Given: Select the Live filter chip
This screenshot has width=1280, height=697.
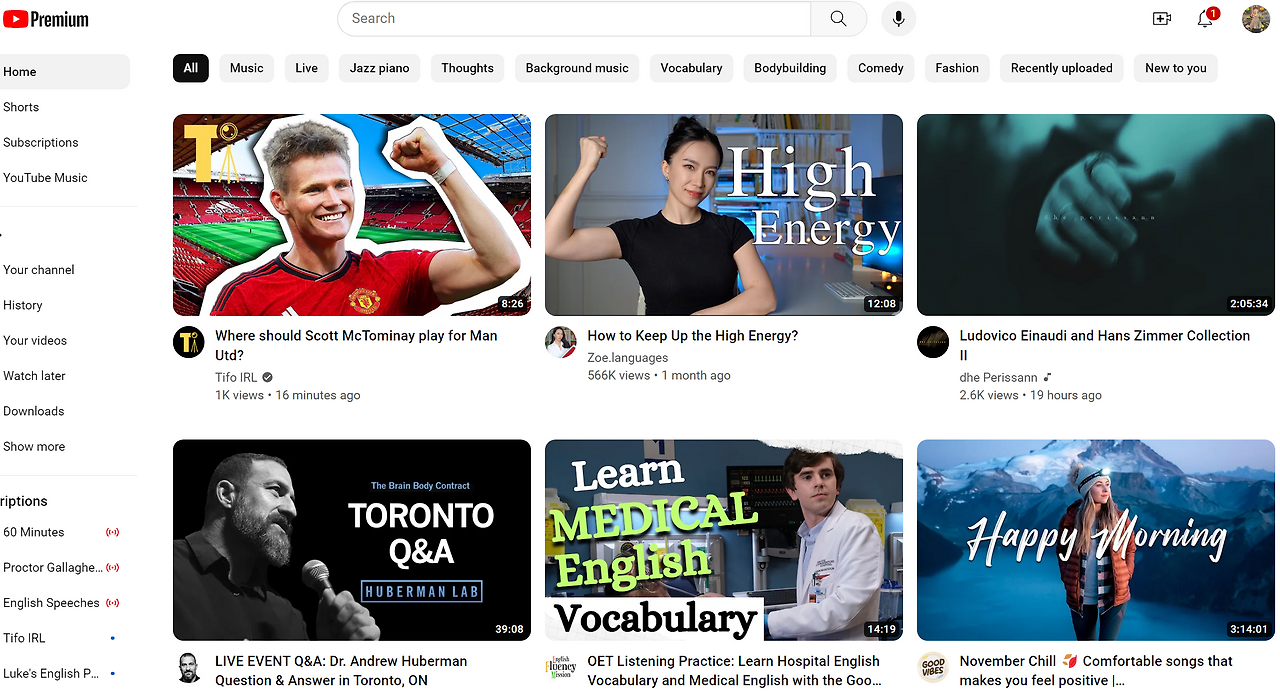Looking at the screenshot, I should [x=307, y=68].
